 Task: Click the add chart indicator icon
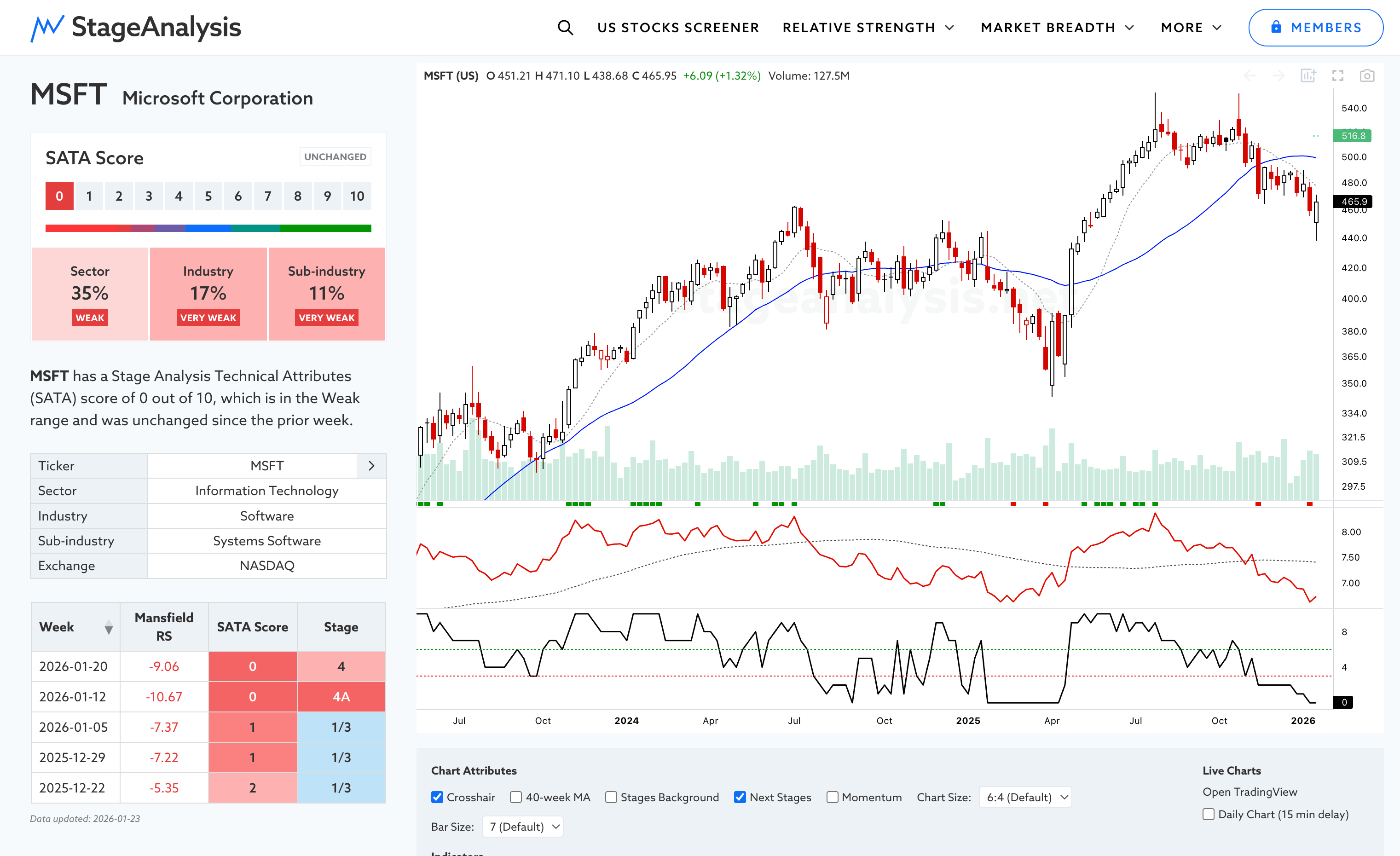click(x=1308, y=75)
